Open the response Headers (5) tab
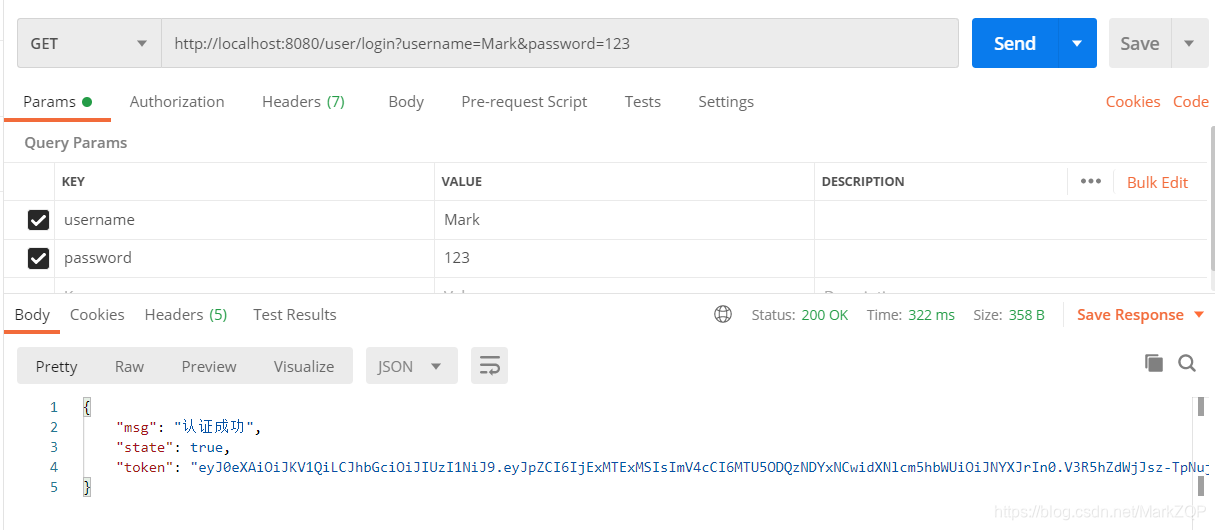The image size is (1215, 530). tap(186, 315)
